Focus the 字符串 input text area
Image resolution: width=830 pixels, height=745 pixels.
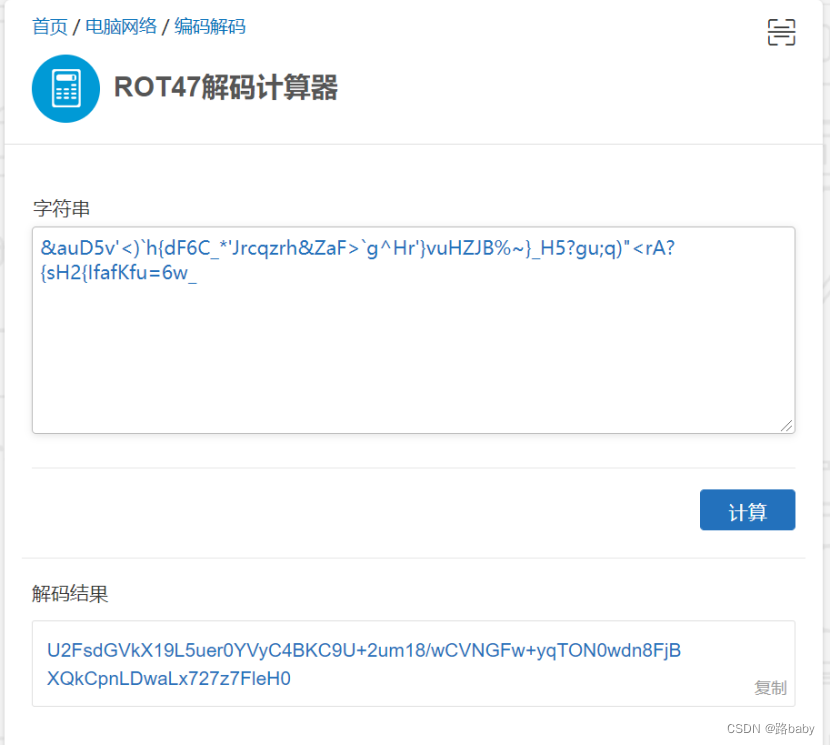[x=413, y=330]
